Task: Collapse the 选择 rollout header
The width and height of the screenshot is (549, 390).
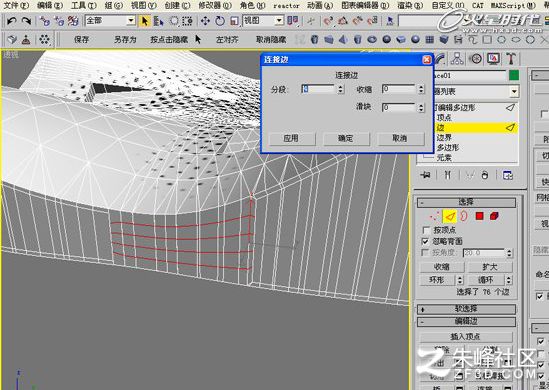Action: point(466,202)
